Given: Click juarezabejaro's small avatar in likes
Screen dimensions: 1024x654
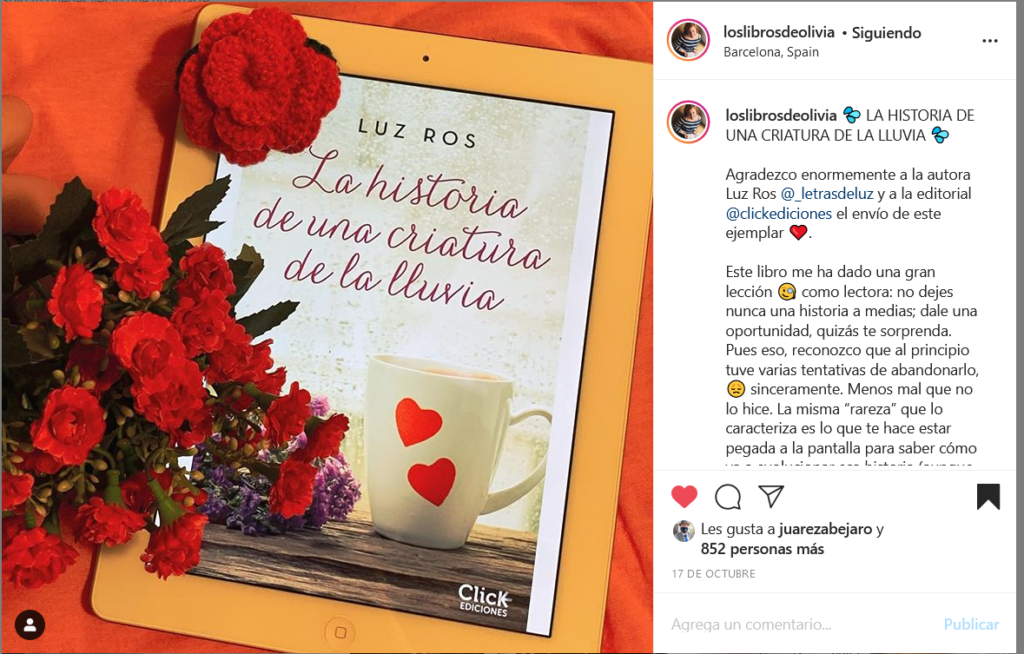Looking at the screenshot, I should [684, 531].
